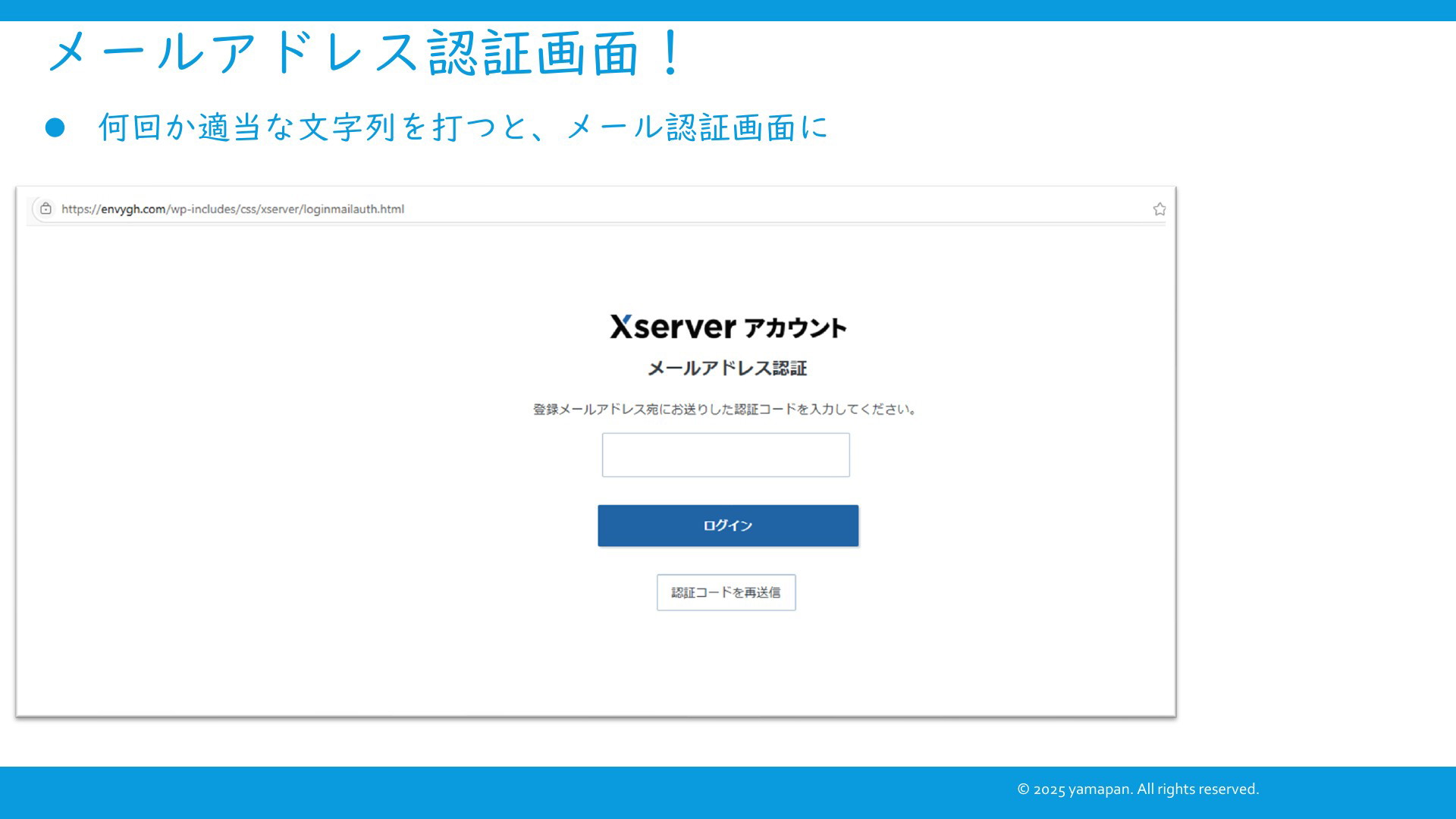Image resolution: width=1456 pixels, height=819 pixels.
Task: Focus the authentication code input field
Action: (726, 455)
